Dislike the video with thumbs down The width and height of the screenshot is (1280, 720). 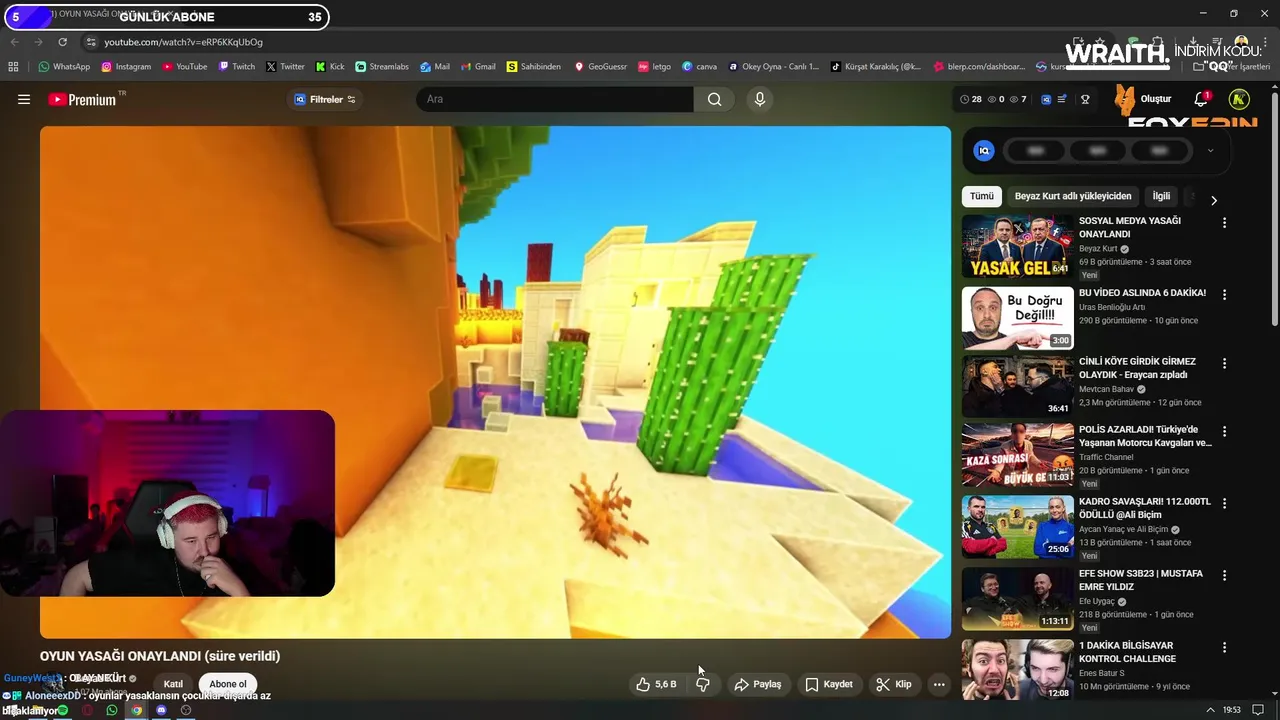[703, 684]
